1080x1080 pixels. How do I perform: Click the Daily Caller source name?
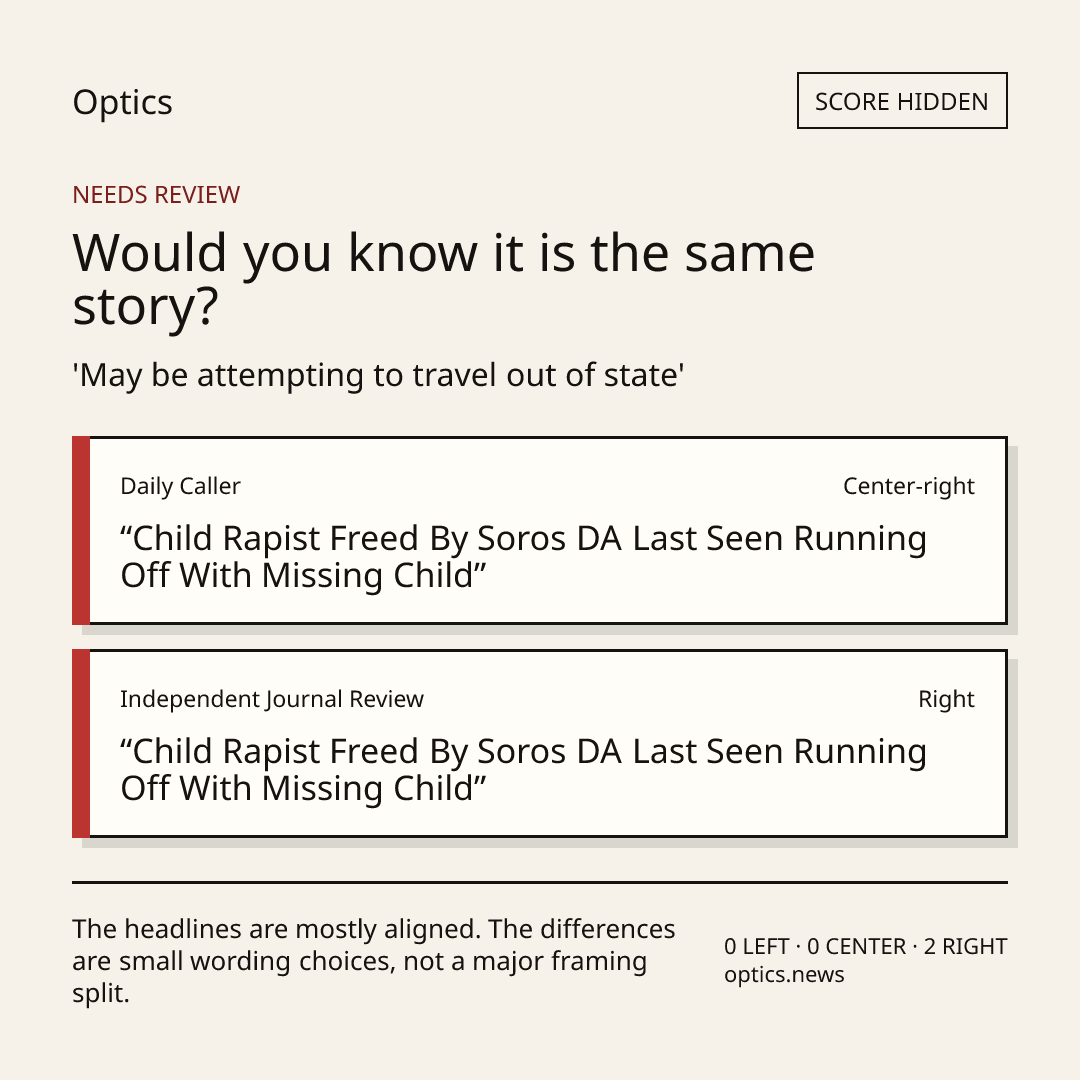point(180,486)
